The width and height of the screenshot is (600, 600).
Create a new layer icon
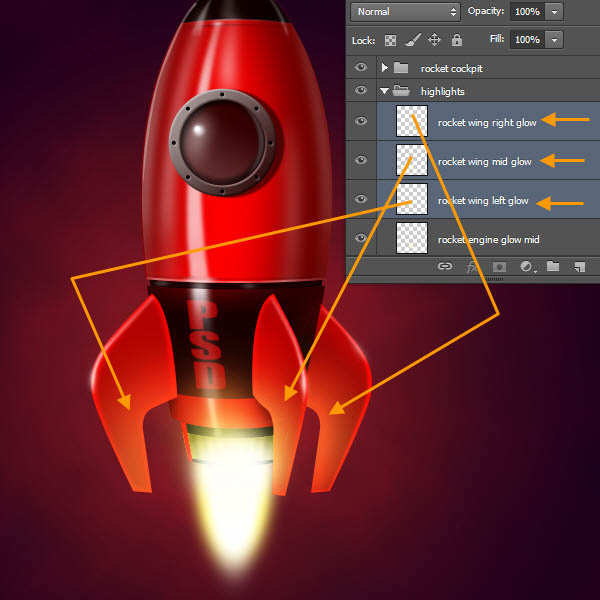click(x=579, y=267)
